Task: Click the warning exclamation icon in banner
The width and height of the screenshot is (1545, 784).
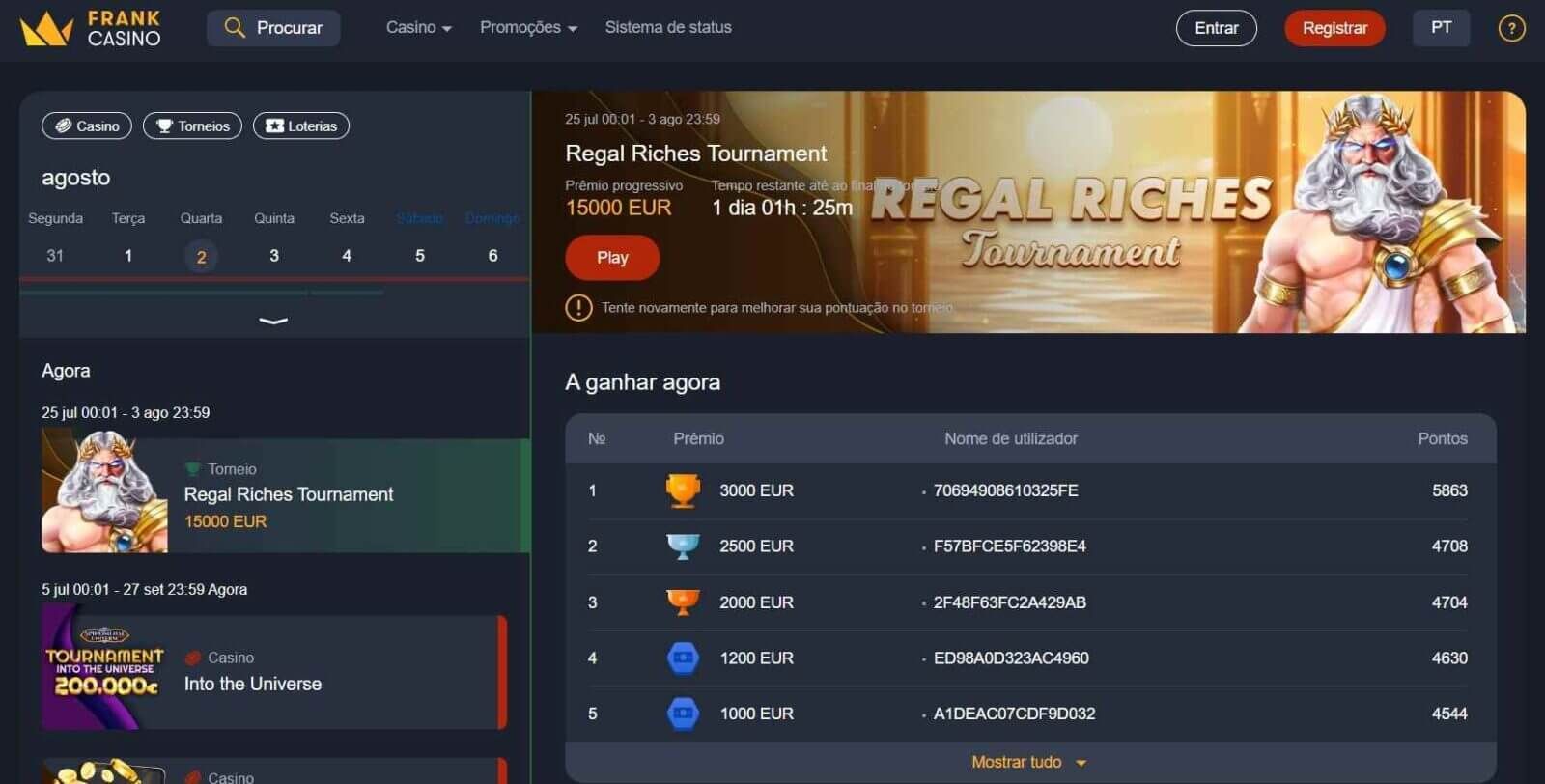Action: point(578,307)
